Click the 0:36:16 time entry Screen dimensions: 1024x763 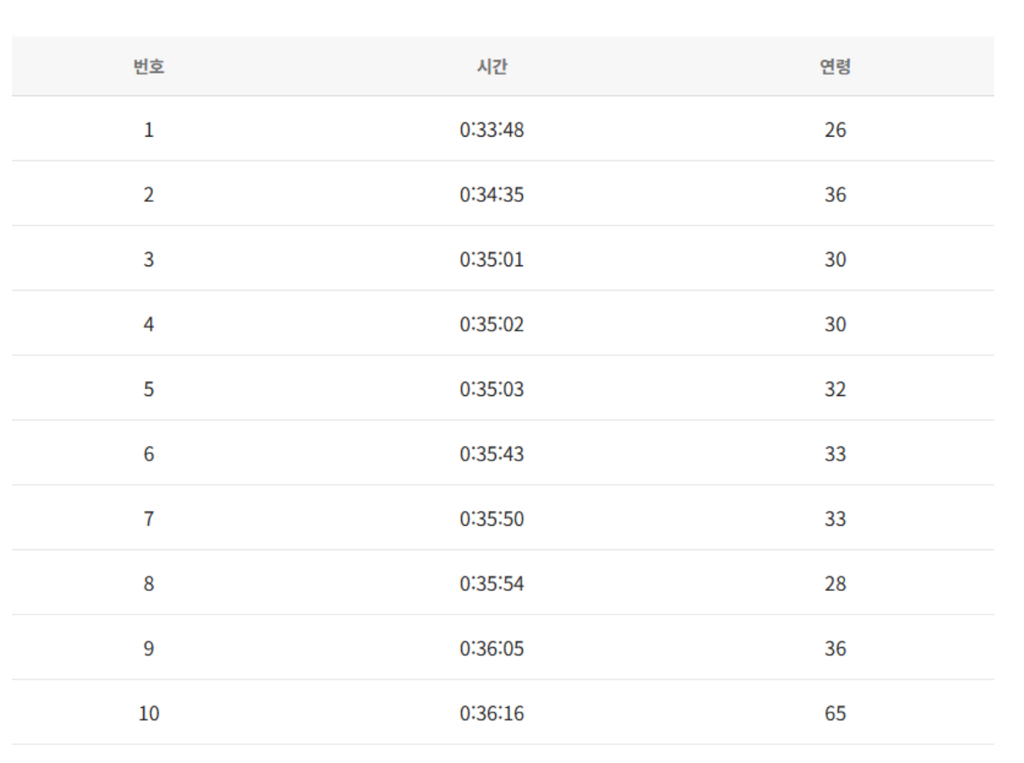click(492, 714)
